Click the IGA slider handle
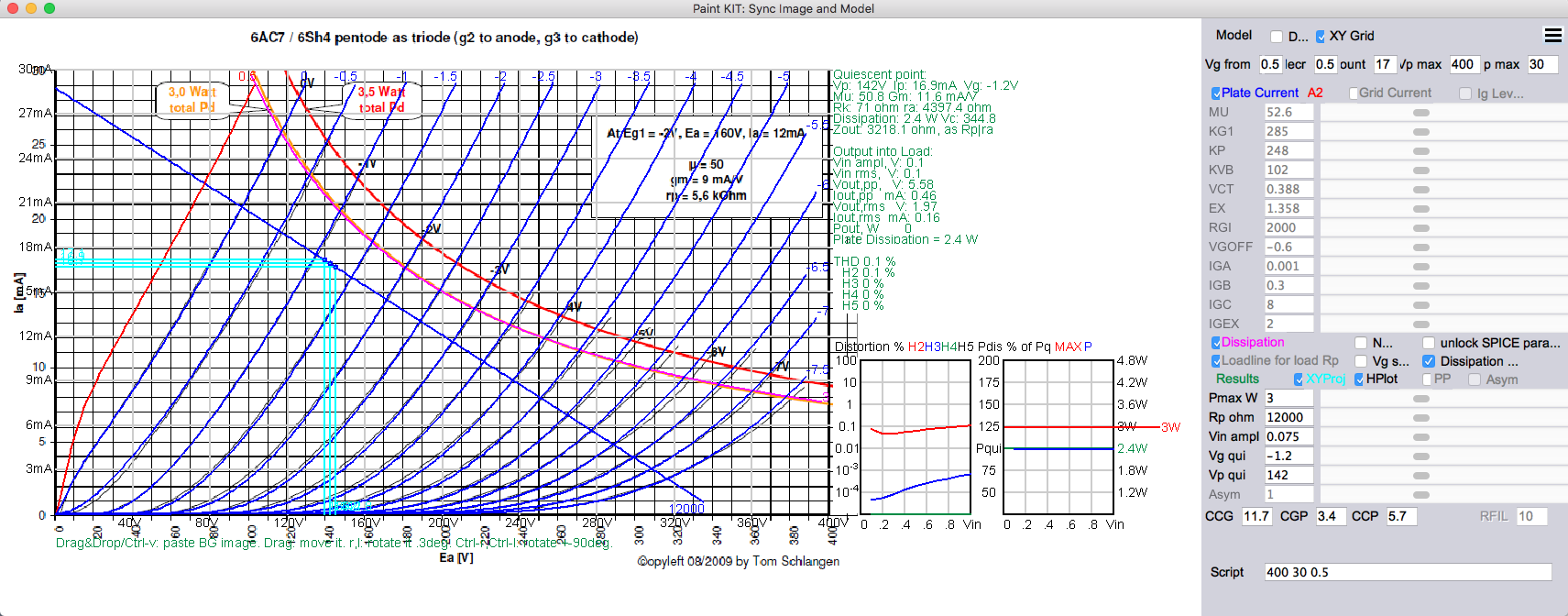The width and height of the screenshot is (1568, 616). pos(1421,267)
